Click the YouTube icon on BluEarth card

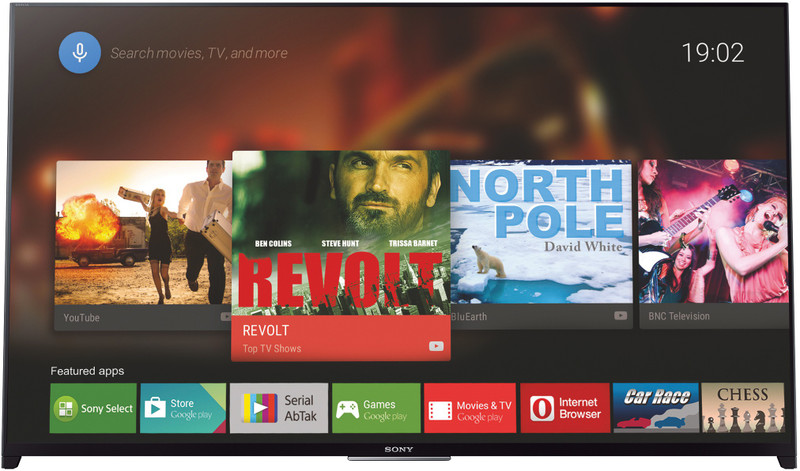point(620,316)
